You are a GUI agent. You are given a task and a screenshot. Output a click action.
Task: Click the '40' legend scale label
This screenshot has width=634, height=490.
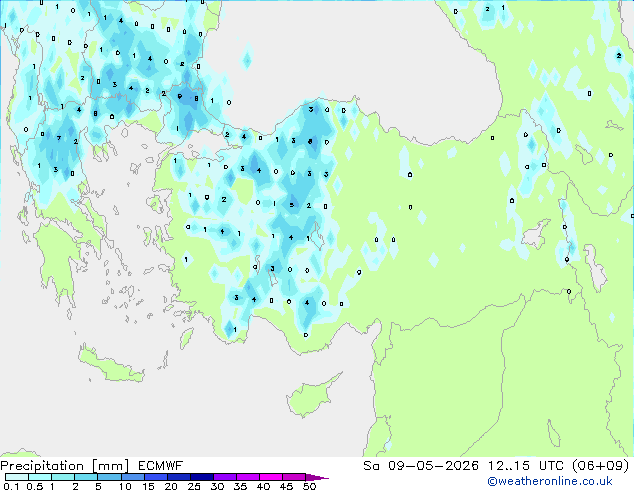263,486
